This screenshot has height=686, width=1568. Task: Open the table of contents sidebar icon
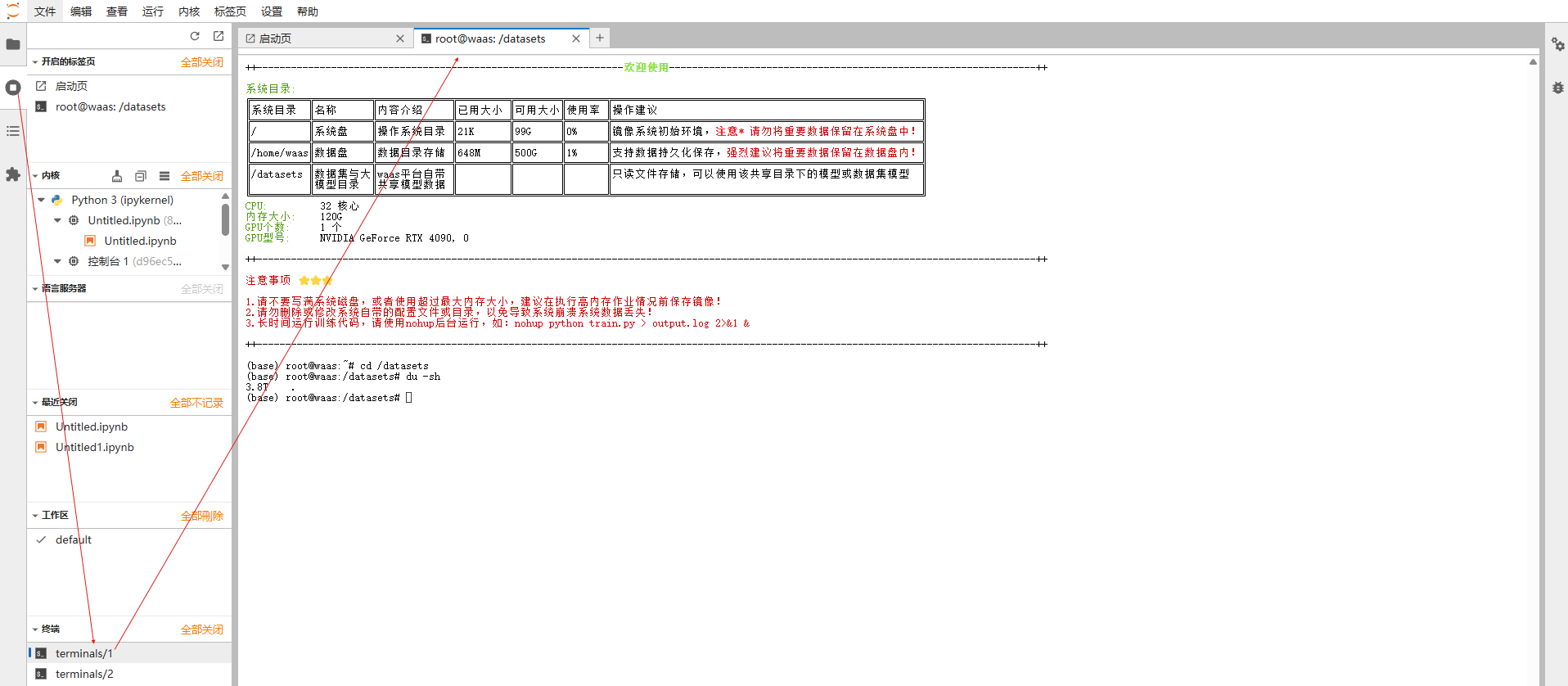click(13, 131)
